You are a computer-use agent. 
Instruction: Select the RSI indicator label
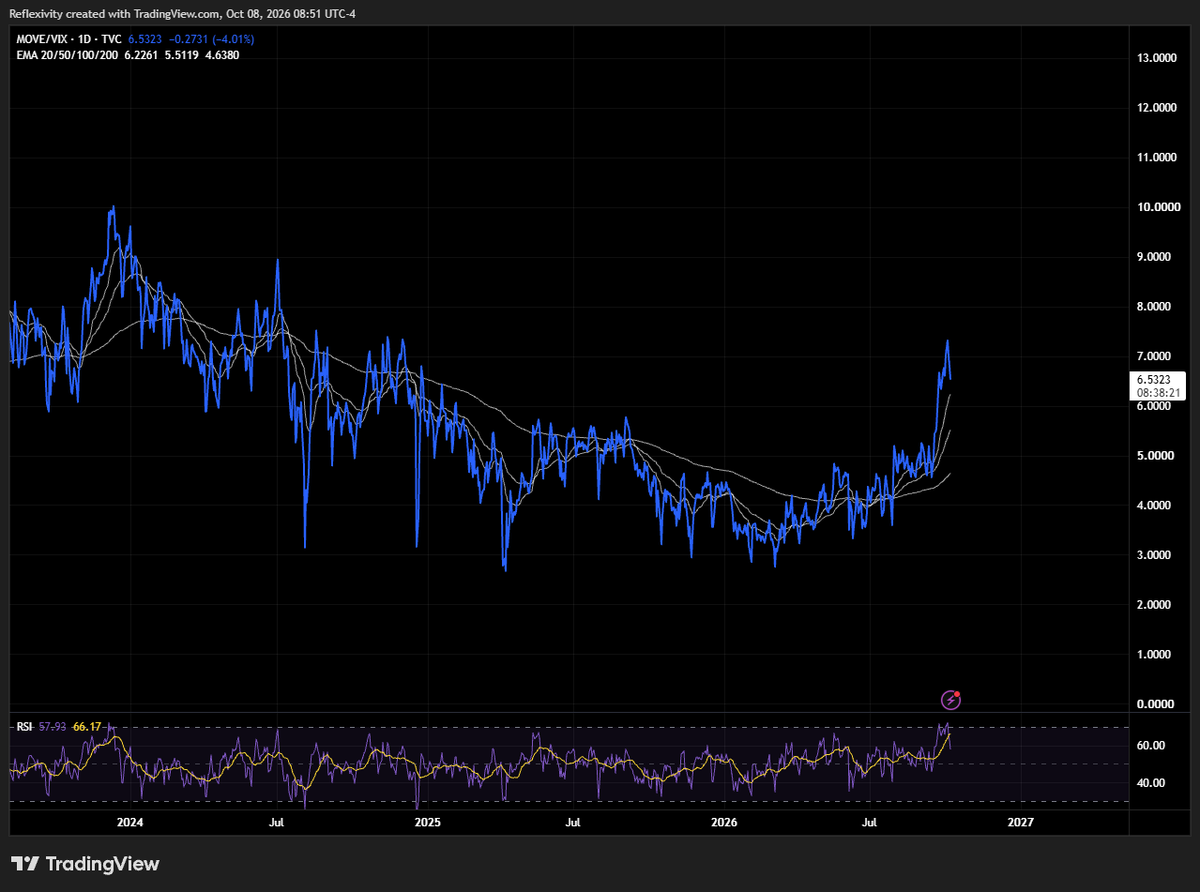click(25, 727)
